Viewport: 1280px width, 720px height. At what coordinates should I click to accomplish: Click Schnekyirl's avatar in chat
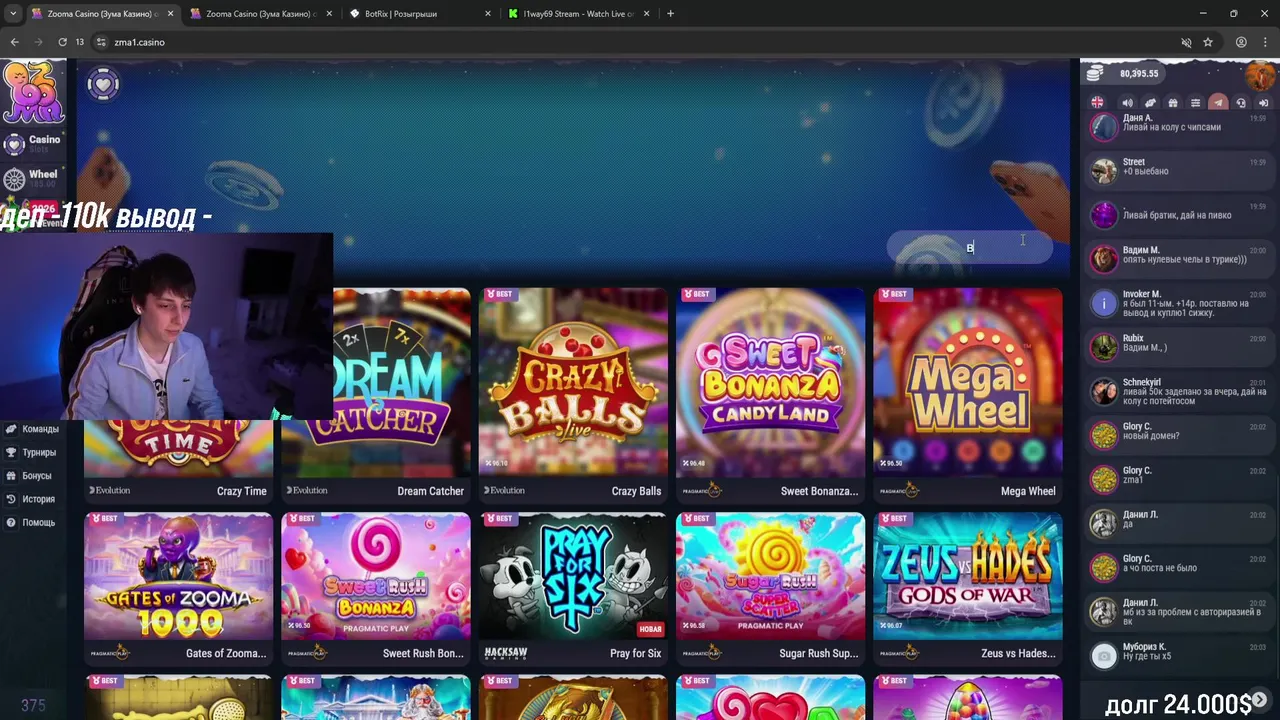click(1104, 391)
